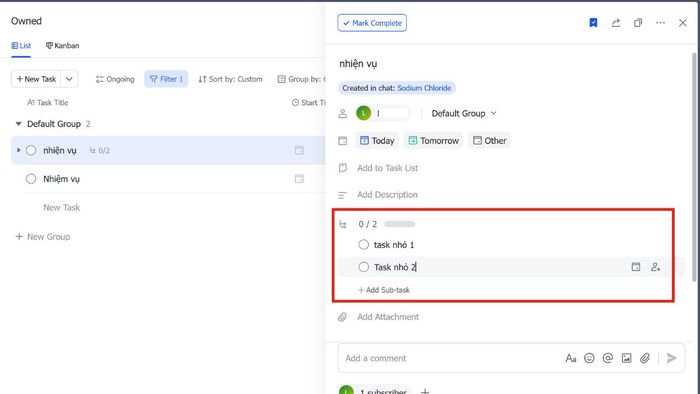Click the plus icon to add subscriber
Viewport: 700px width, 394px height.
tap(425, 391)
